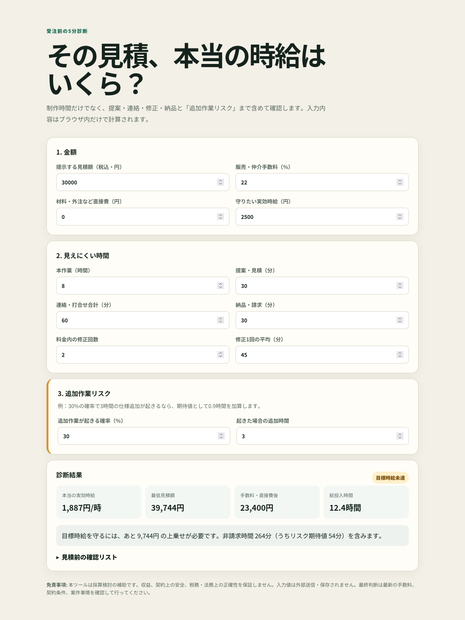Click the stepper in the target hourly rate field
This screenshot has width=465, height=620.
pos(400,217)
